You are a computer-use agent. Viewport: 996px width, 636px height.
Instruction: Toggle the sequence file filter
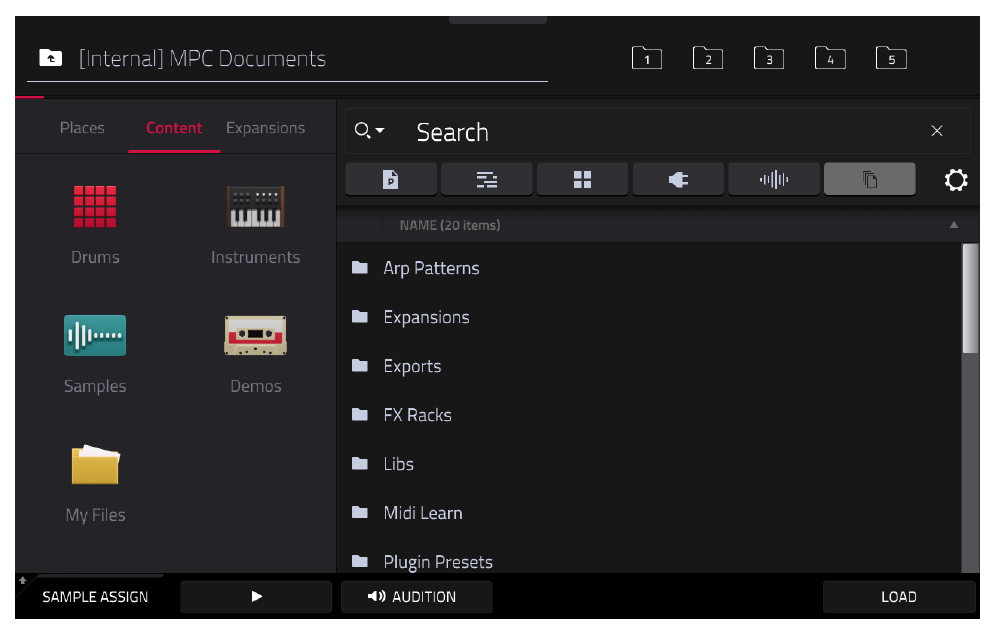click(487, 179)
